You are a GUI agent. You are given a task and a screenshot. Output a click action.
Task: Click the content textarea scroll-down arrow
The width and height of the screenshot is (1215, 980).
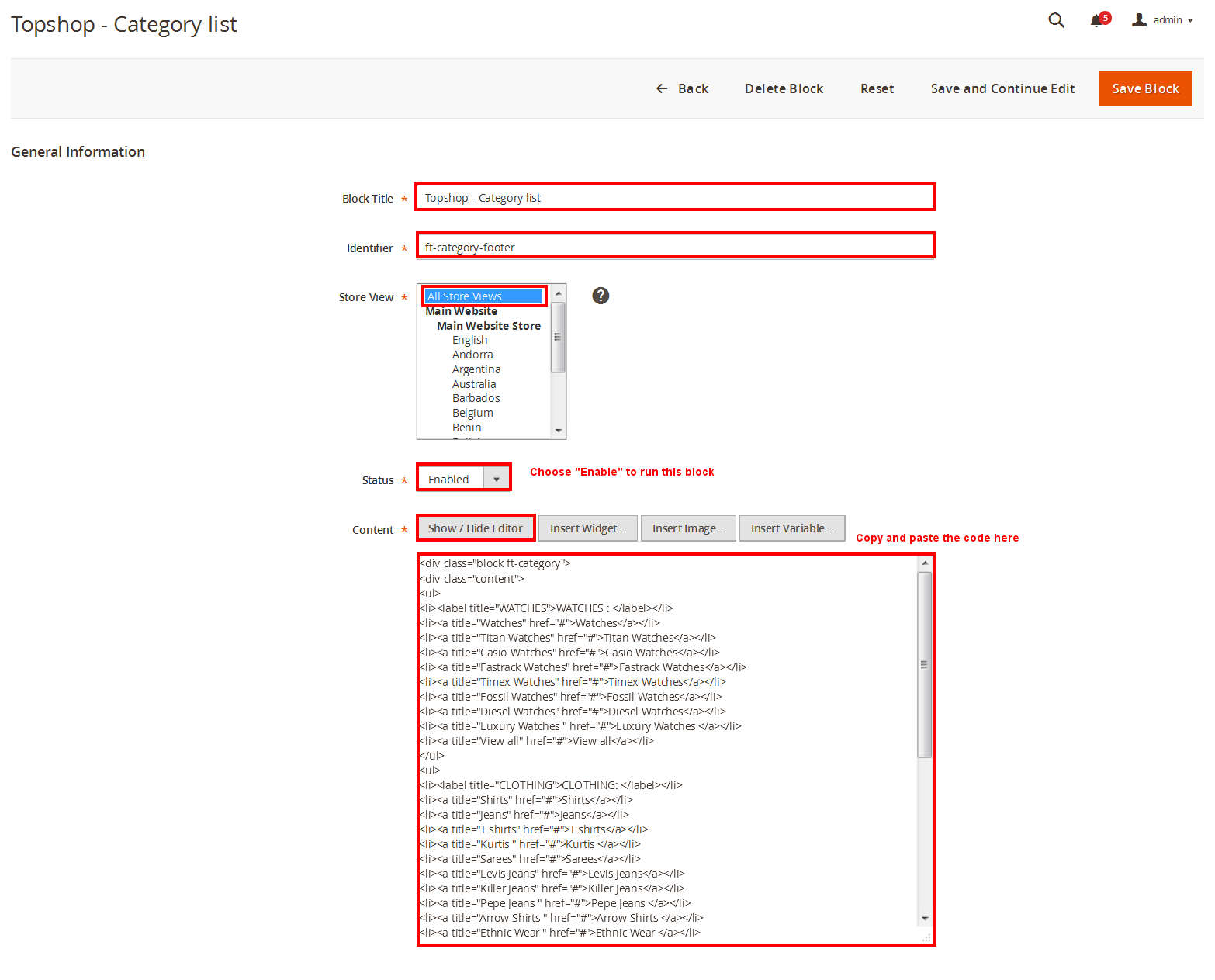pyautogui.click(x=924, y=918)
